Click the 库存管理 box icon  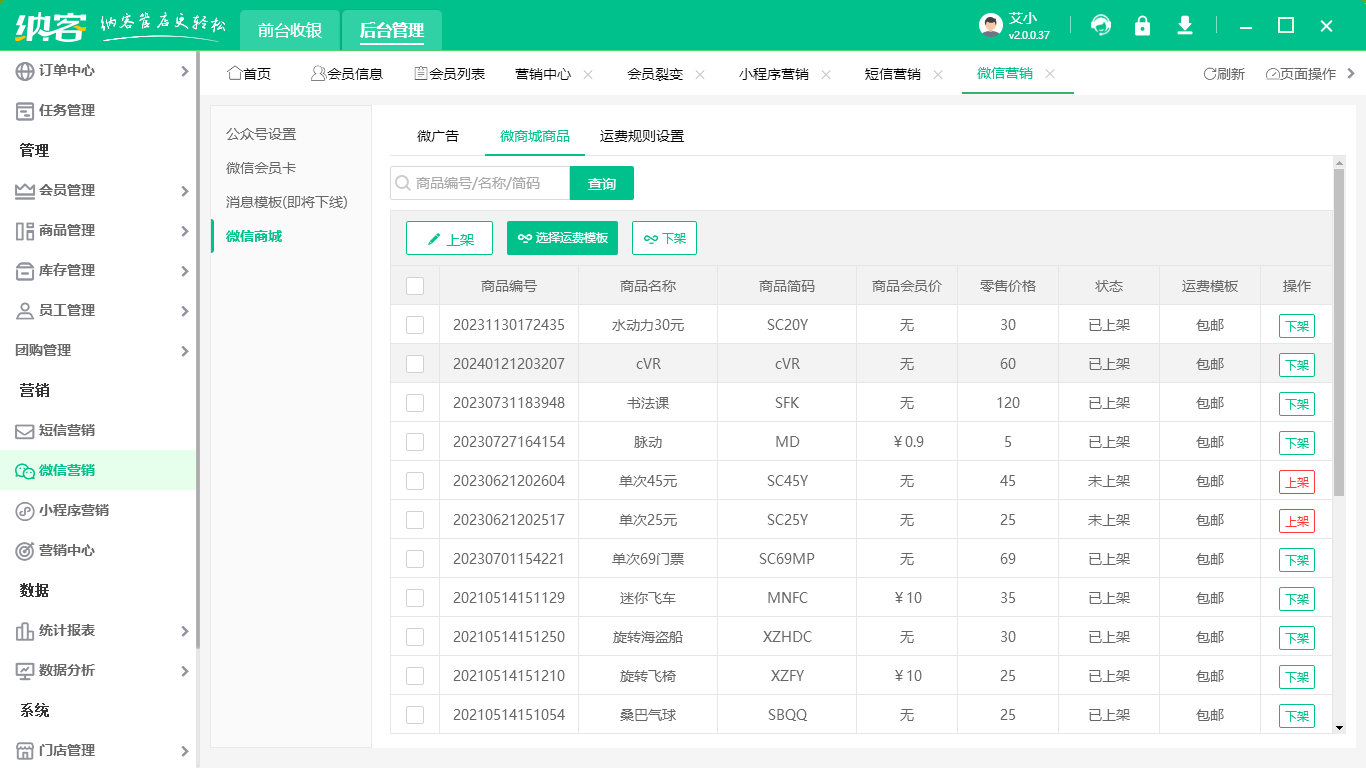coord(25,271)
